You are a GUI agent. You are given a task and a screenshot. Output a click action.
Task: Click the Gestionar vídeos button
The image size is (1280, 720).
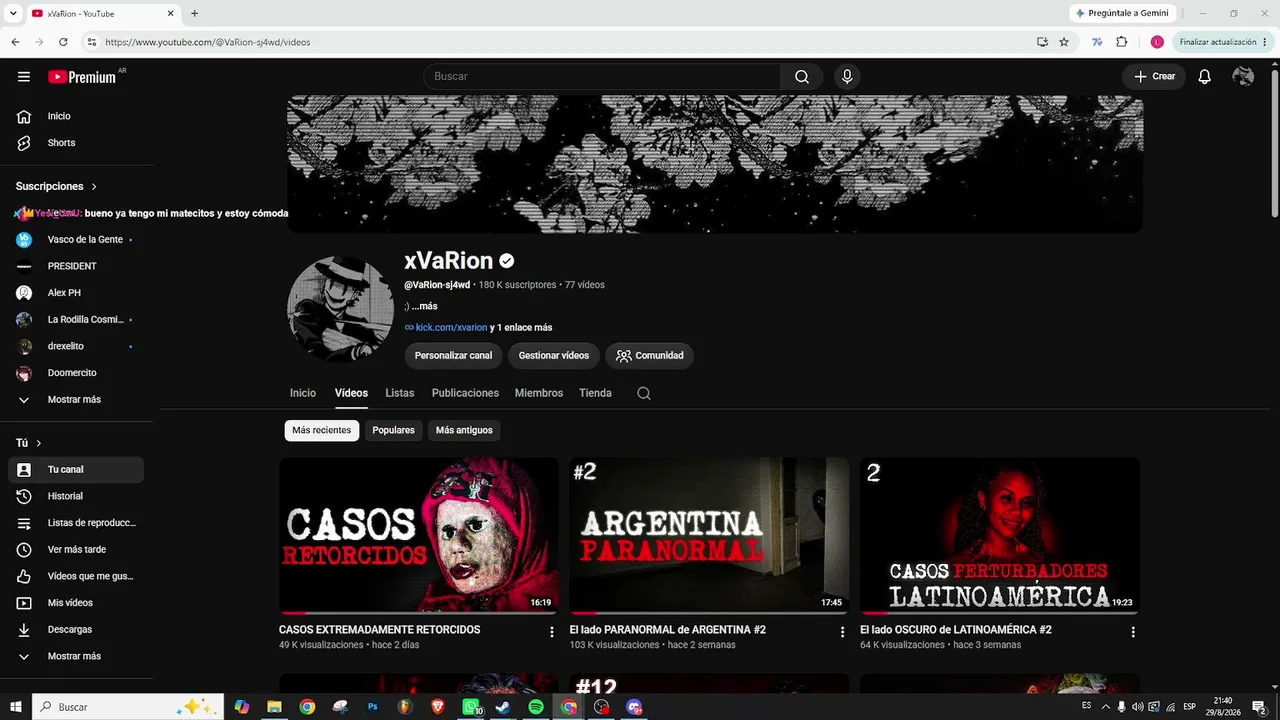(554, 355)
